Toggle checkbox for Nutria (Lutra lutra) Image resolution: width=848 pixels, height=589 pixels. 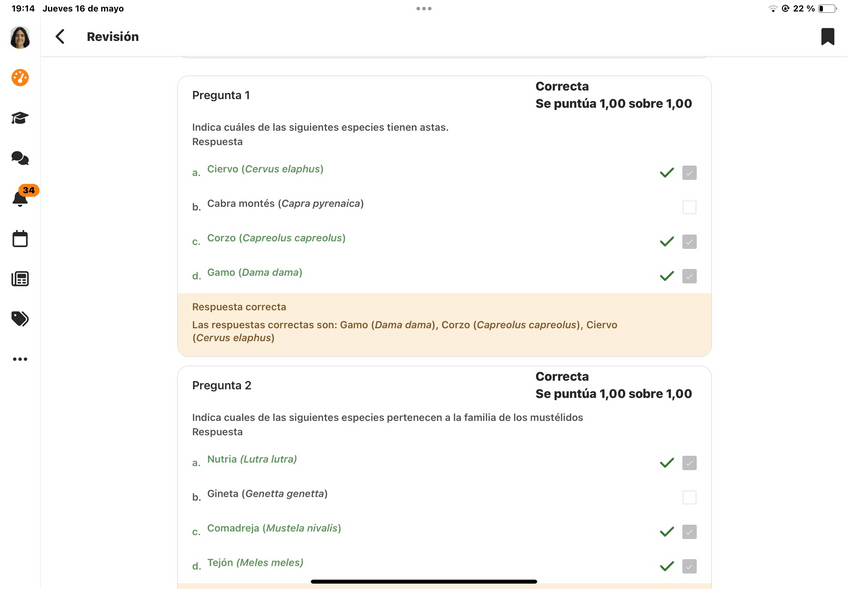[x=689, y=463]
